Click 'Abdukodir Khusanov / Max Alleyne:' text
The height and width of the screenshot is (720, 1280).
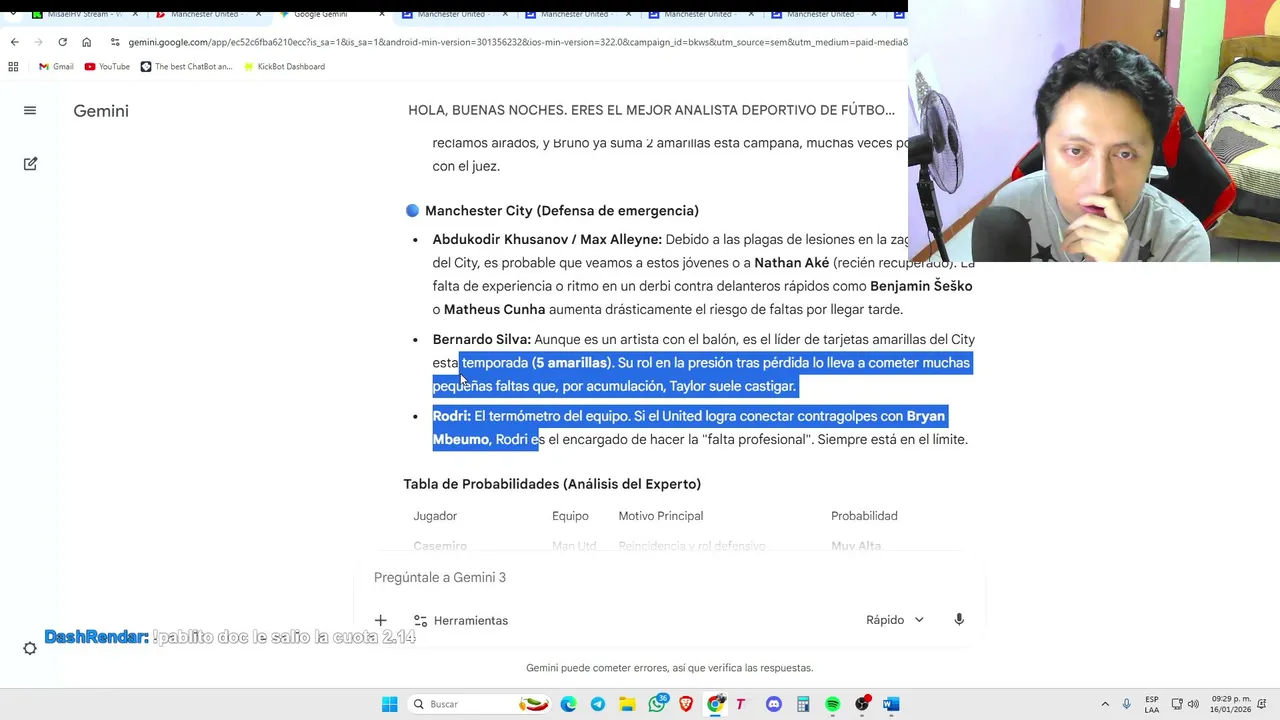pos(547,240)
